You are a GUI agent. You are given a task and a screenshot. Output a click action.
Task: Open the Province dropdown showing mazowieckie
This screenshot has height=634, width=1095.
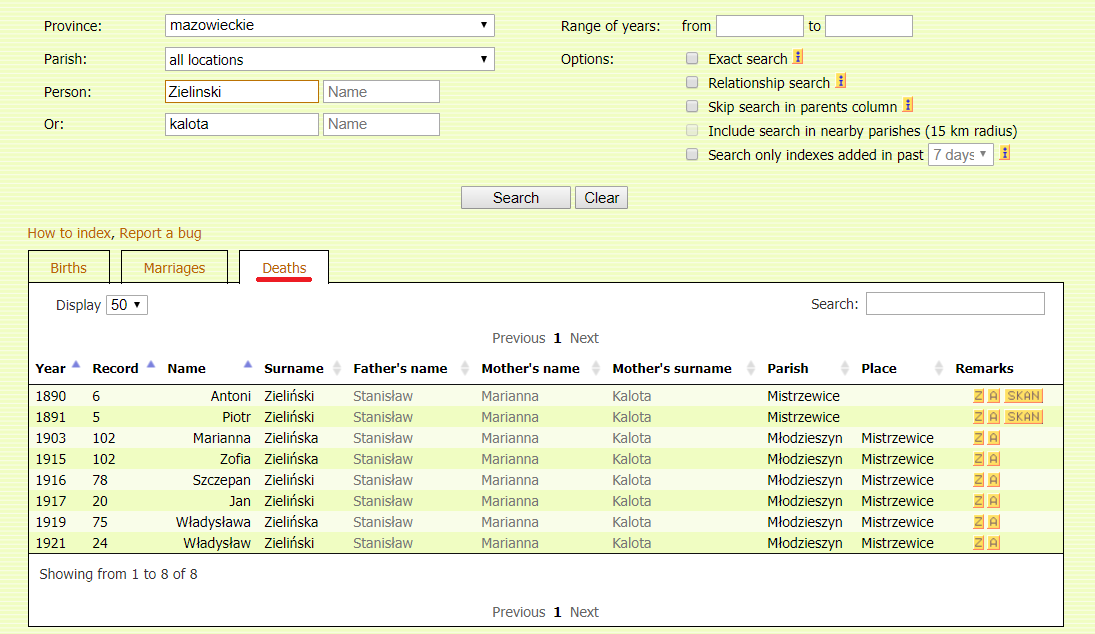tap(329, 26)
